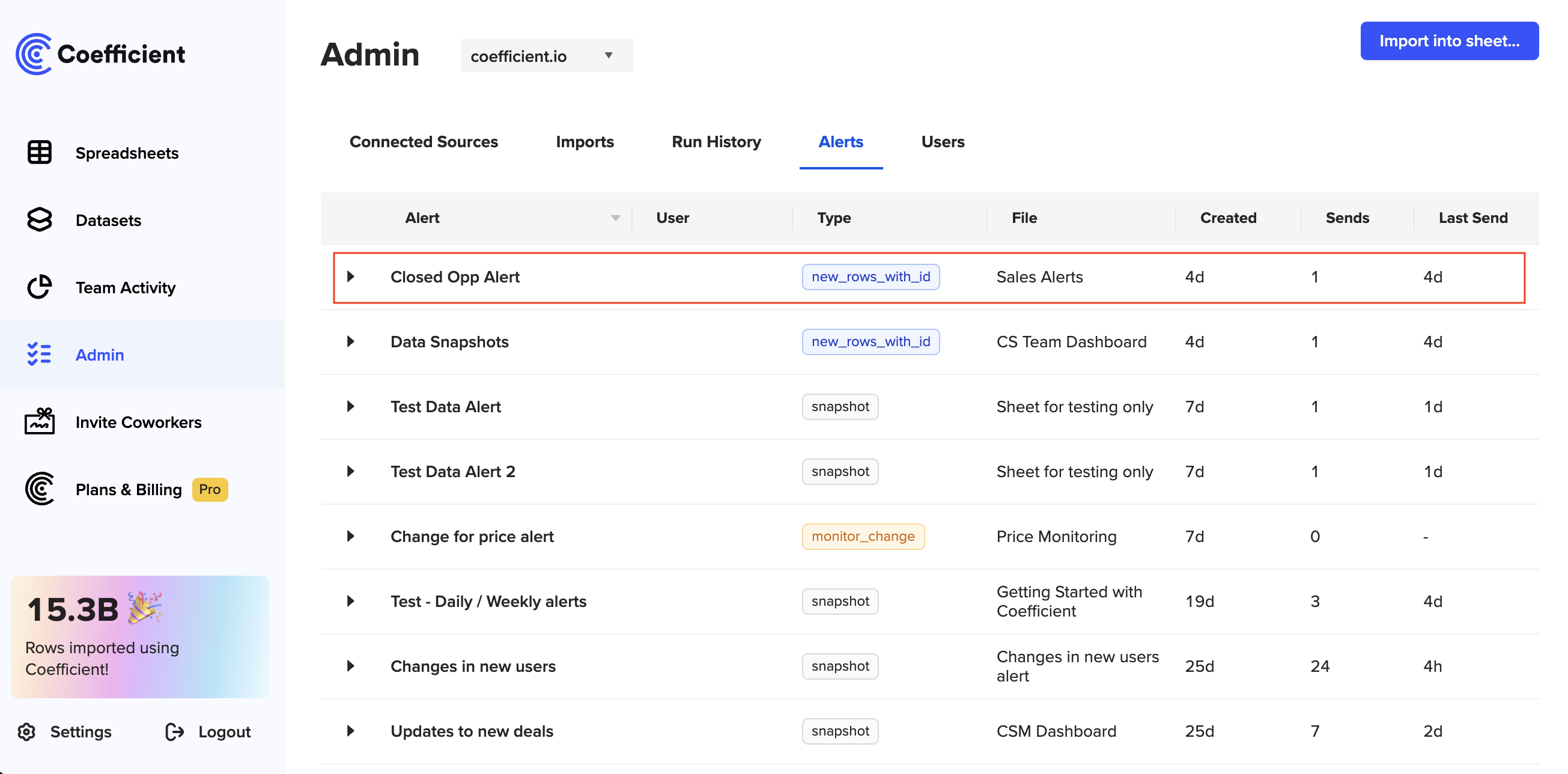1568x774 pixels.
Task: Open Spreadsheets grid icon in sidebar
Action: click(x=40, y=152)
